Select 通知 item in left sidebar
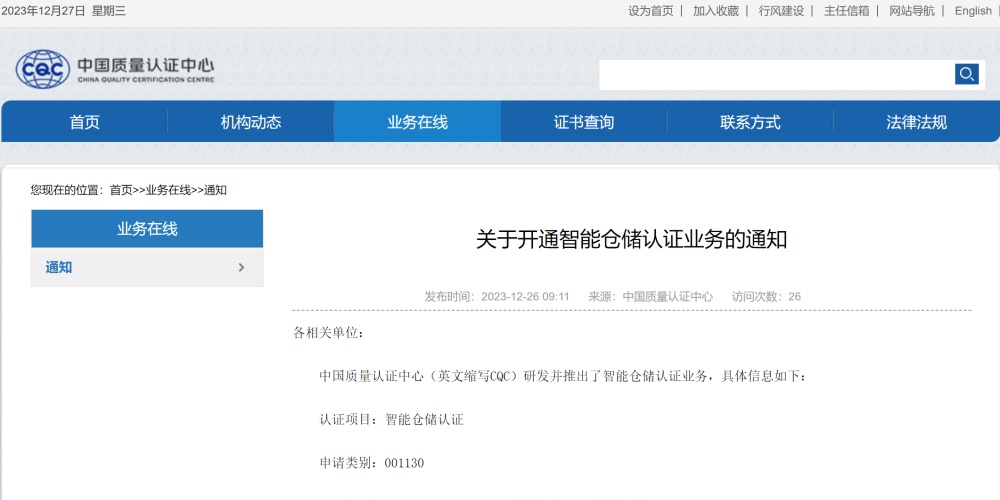 click(60, 268)
